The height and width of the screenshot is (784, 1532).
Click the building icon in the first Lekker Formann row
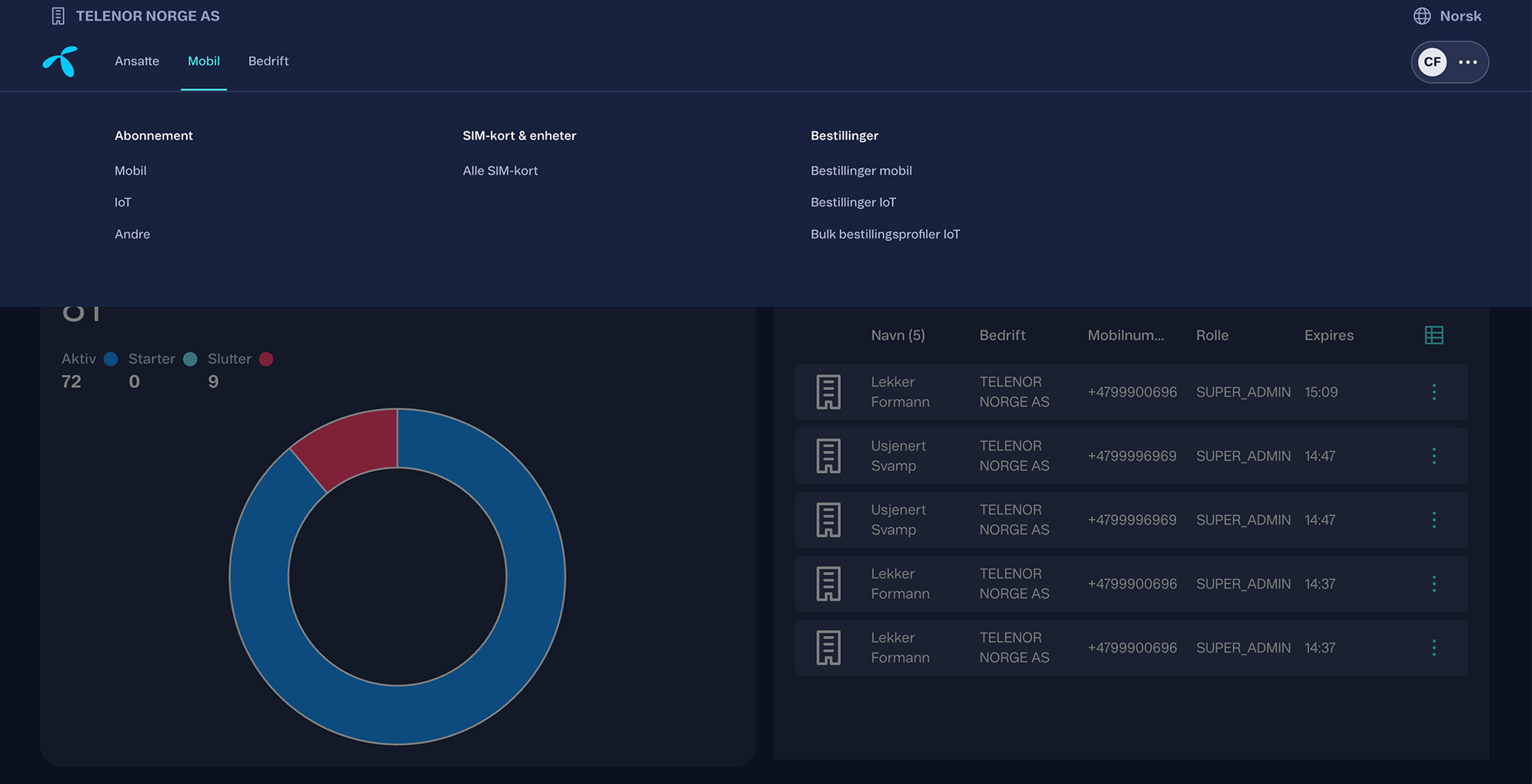(828, 392)
